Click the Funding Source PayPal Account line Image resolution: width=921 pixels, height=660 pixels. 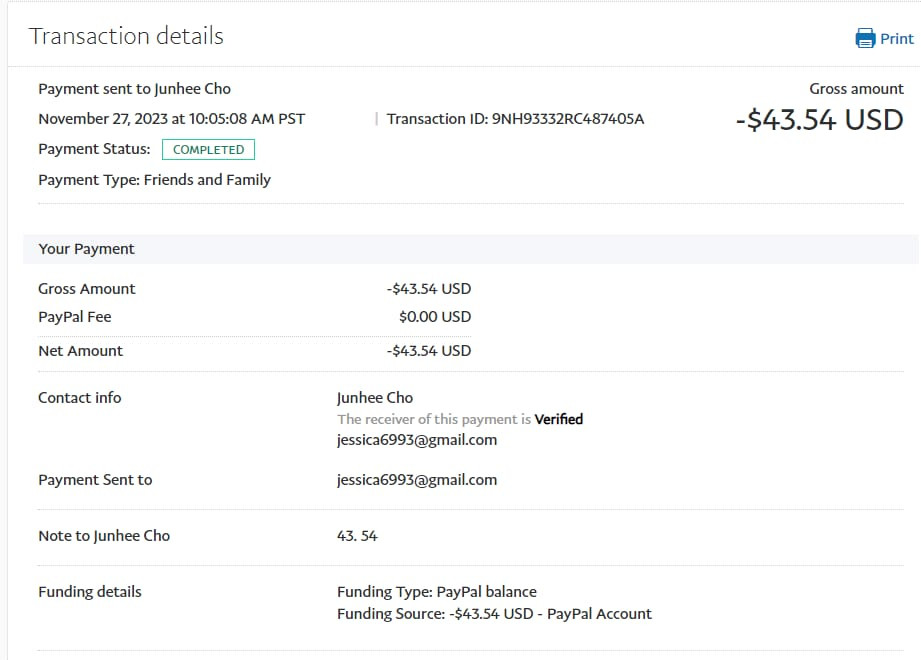point(494,613)
